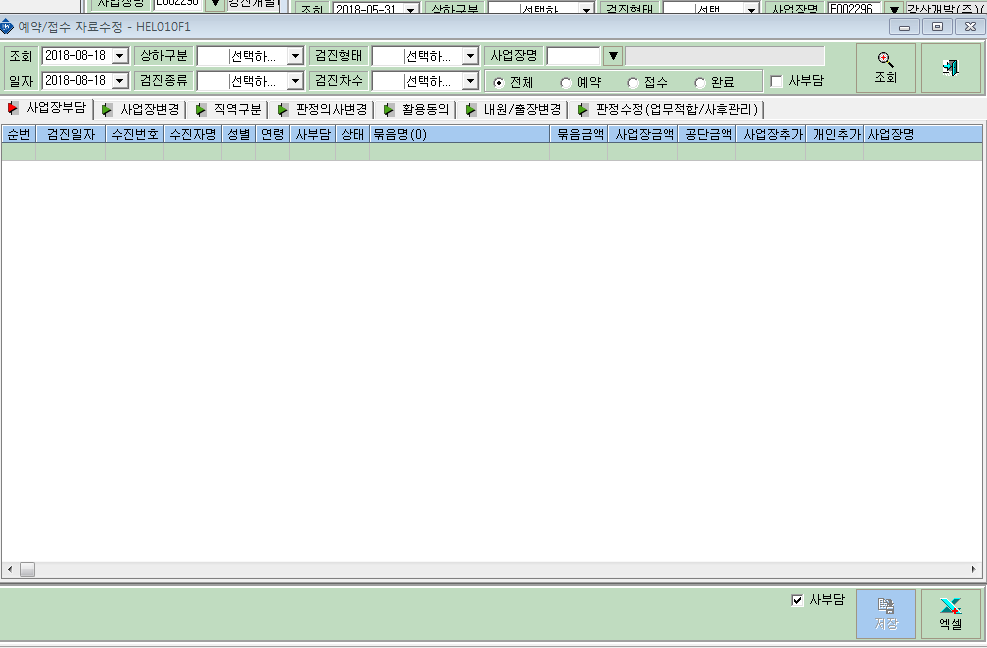Open the 상하구분 dropdown
The width and height of the screenshot is (987, 648).
pyautogui.click(x=295, y=56)
